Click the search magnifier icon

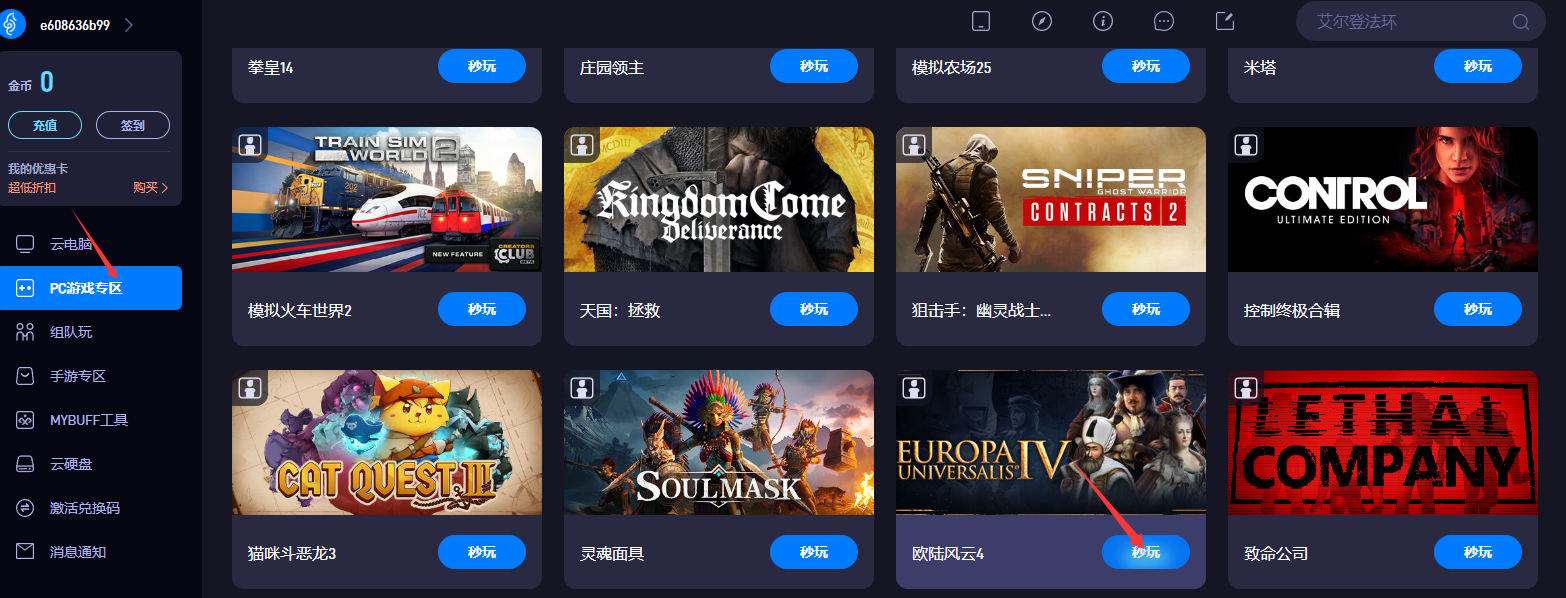1521,22
